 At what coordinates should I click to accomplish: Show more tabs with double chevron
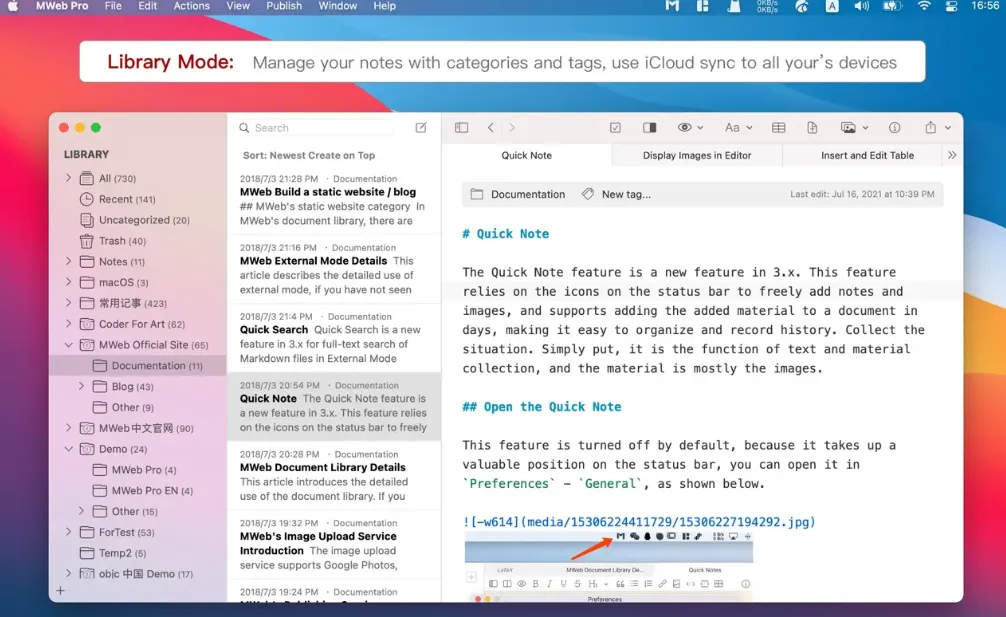952,155
